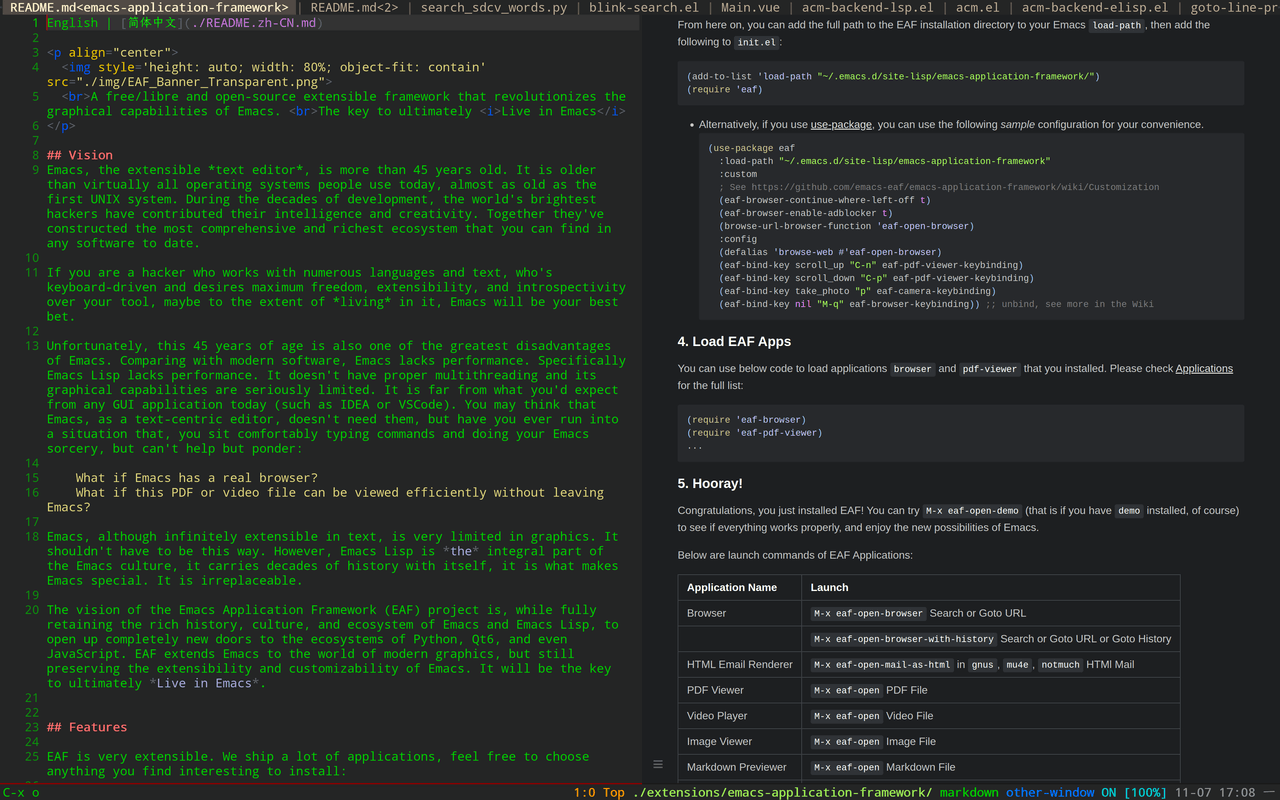This screenshot has height=800, width=1280.
Task: Click the 'What if Emacs has a real browser?' line
Action: pos(197,477)
